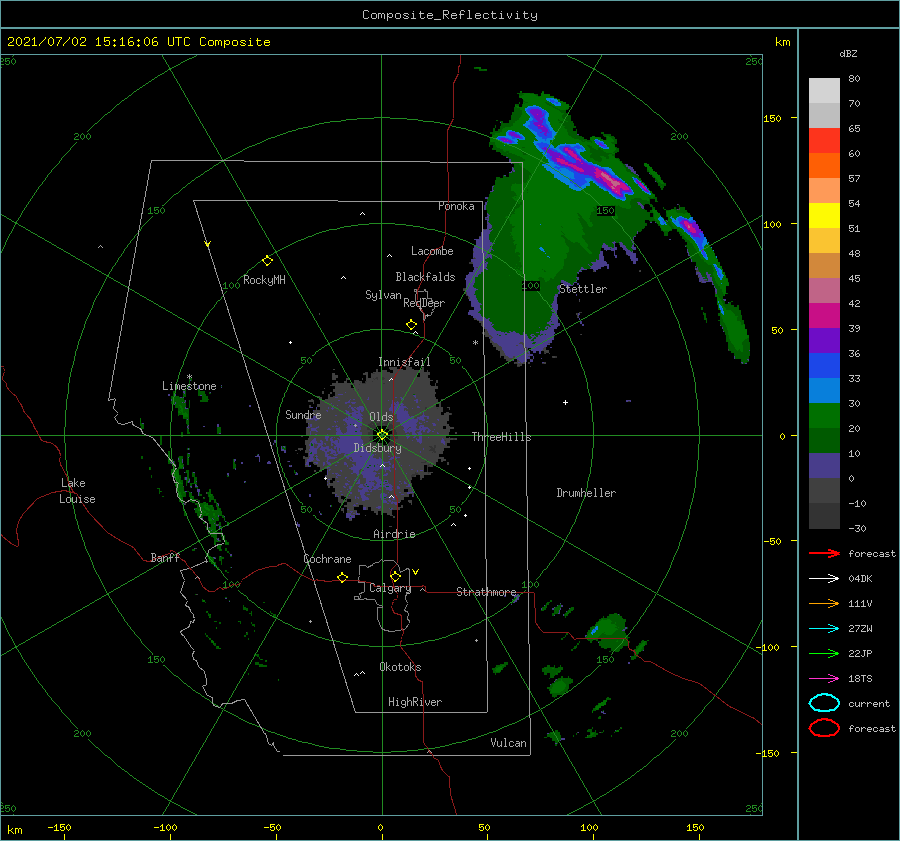Click the Lacombe city label
Image resolution: width=900 pixels, height=841 pixels.
pos(432,251)
